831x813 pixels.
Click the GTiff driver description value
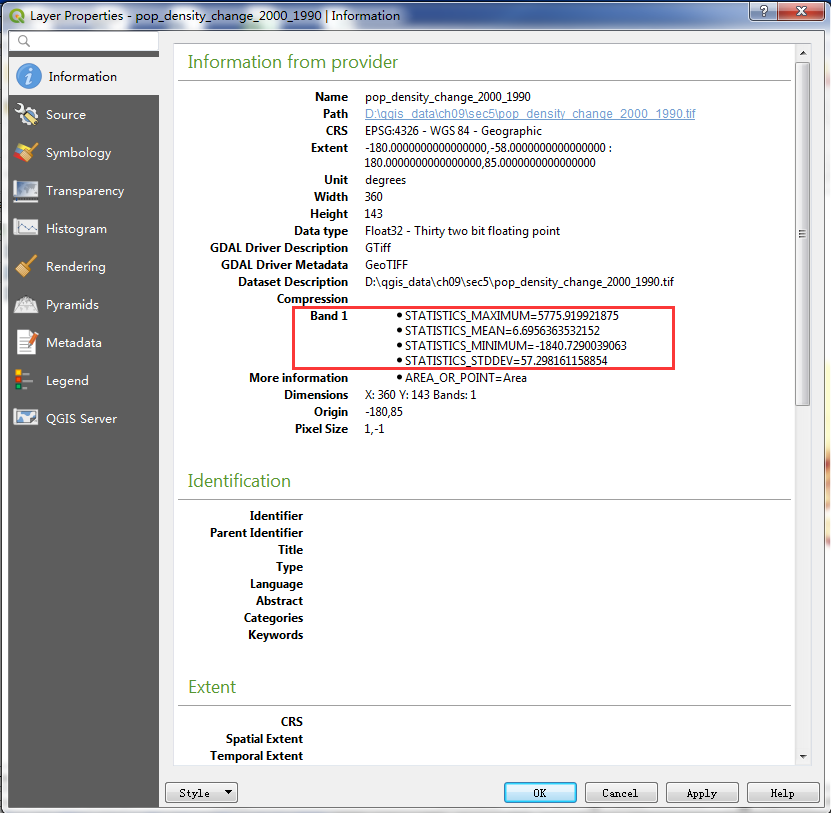[377, 248]
